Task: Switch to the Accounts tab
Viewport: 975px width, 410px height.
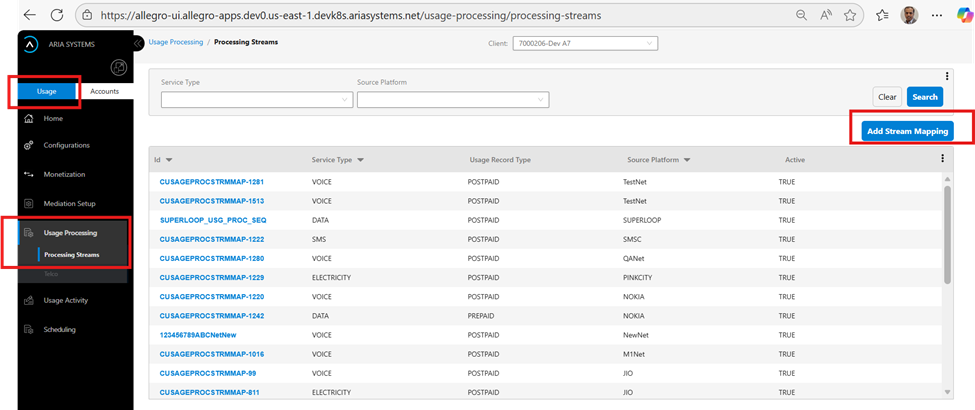Action: 104,91
